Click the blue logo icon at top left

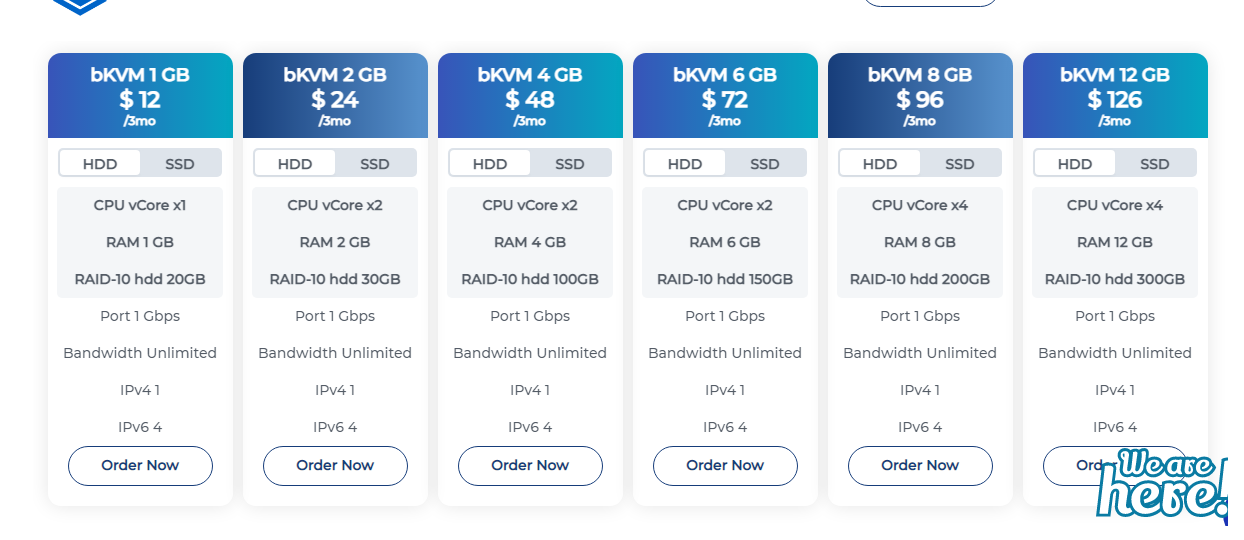tap(80, 6)
